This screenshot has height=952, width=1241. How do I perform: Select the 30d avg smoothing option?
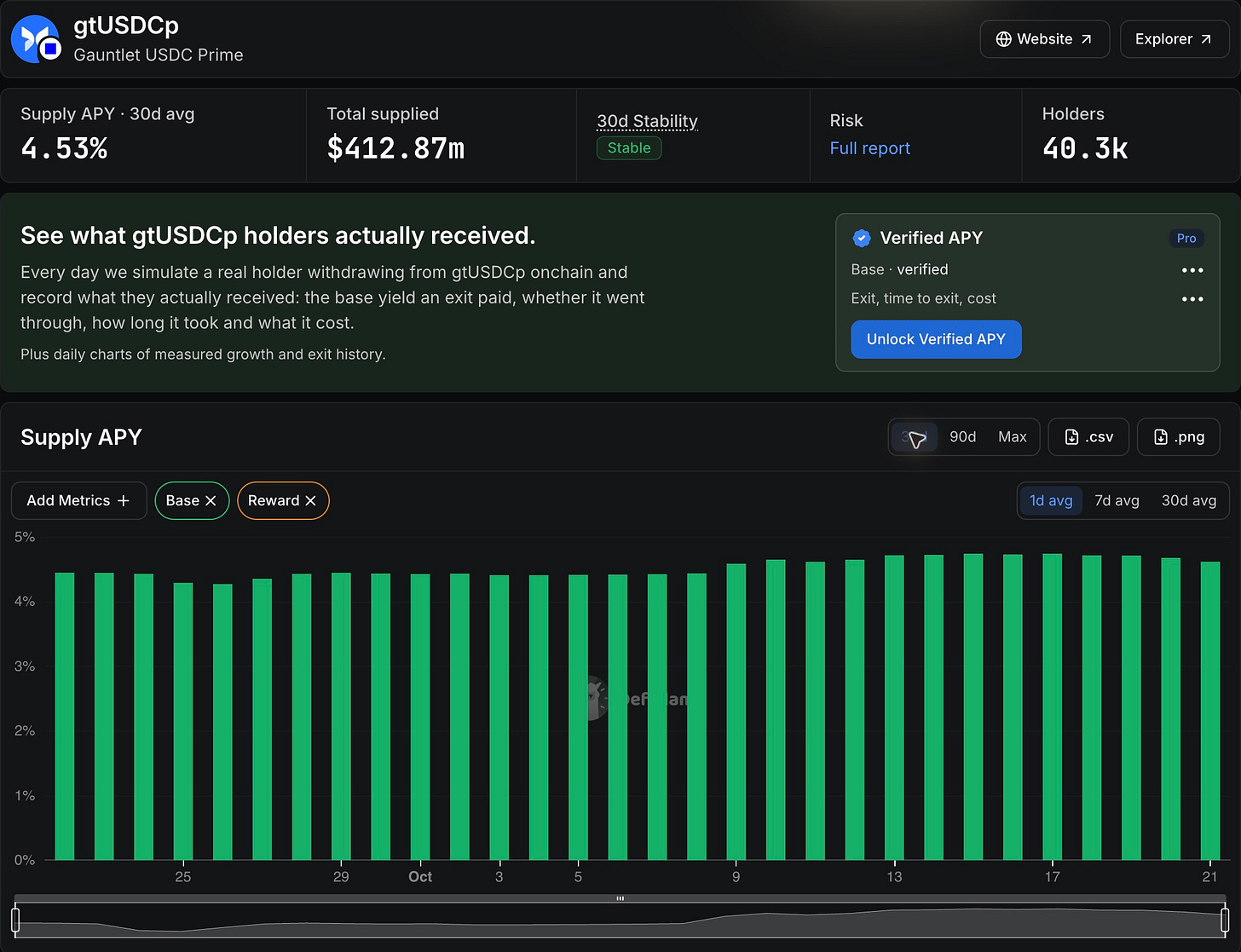click(1189, 500)
